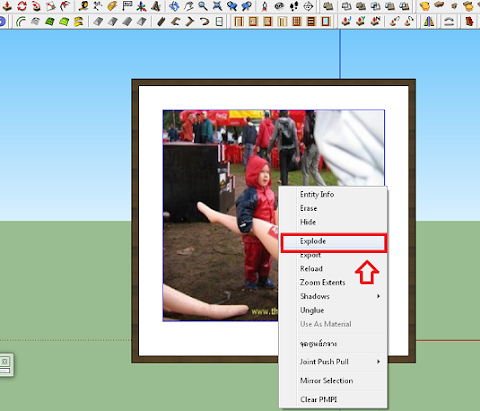Select the Push/Pull tool

tap(7, 6)
